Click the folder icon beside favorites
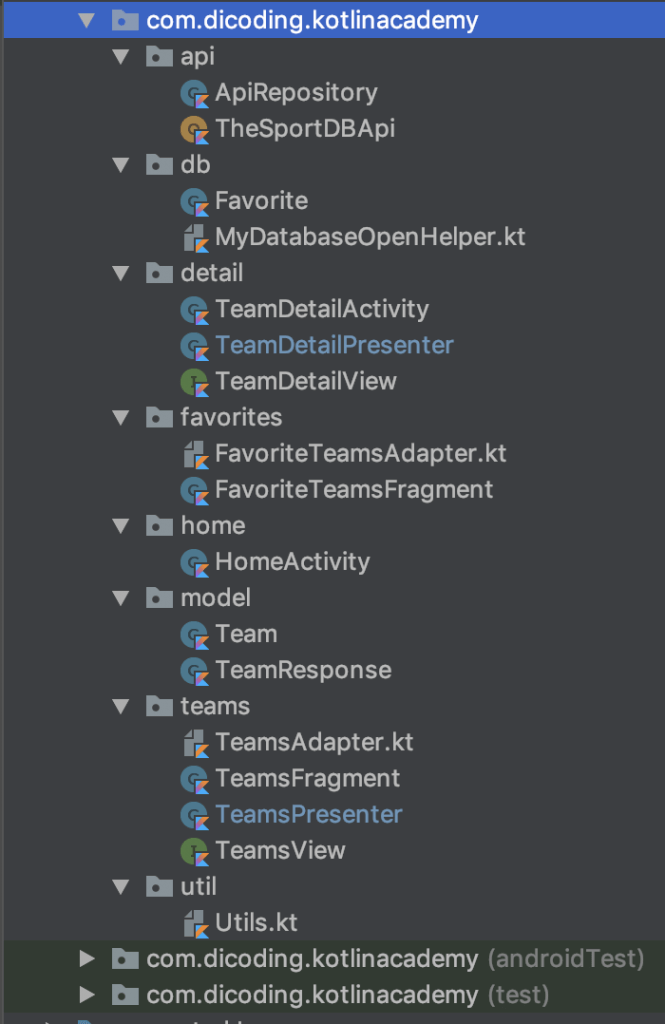Viewport: 665px width, 1024px height. click(159, 417)
